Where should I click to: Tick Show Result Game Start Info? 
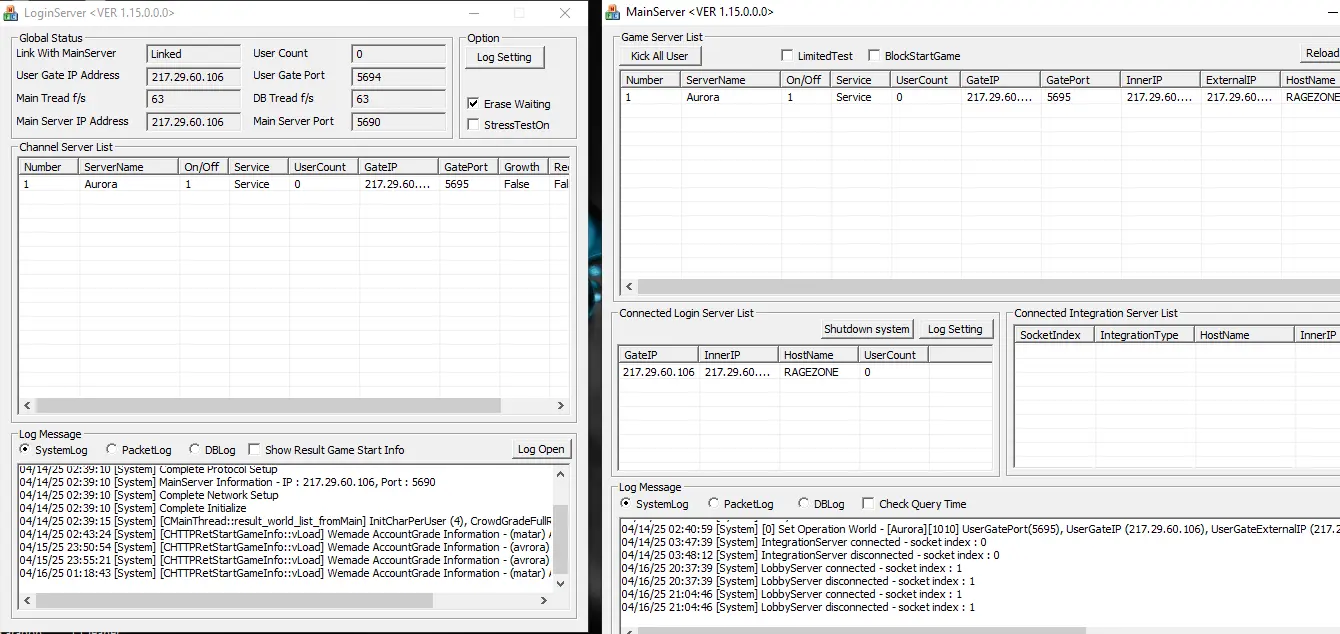click(254, 450)
